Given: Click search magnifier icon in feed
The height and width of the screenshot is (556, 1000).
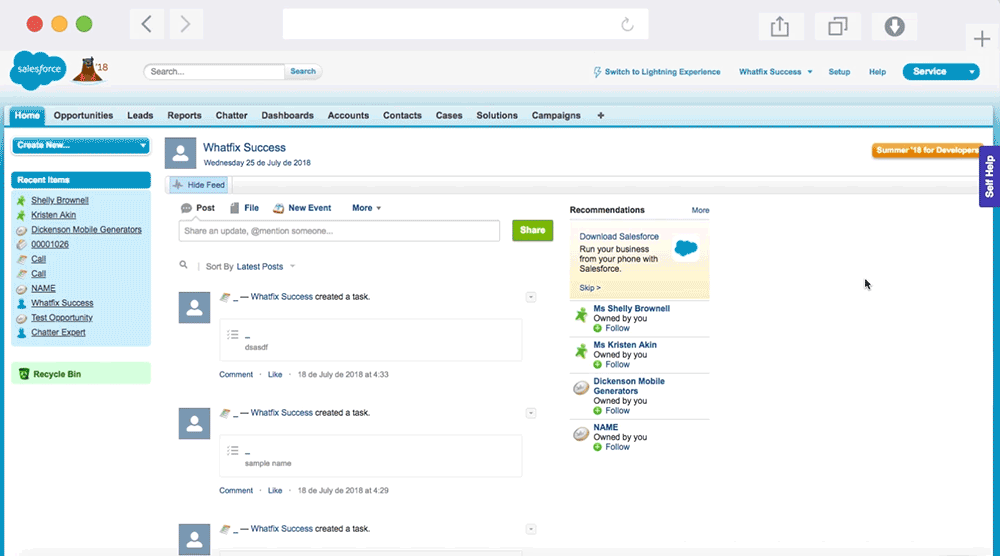Looking at the screenshot, I should point(184,265).
